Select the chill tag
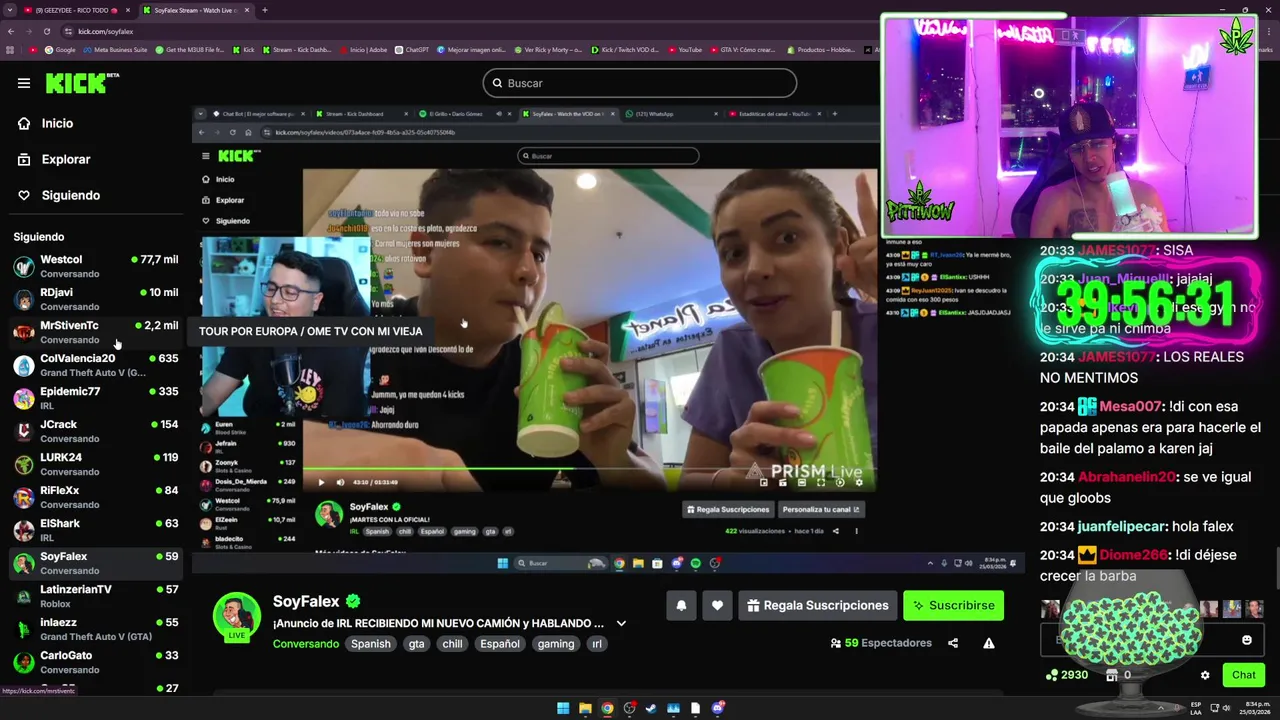 click(x=452, y=644)
